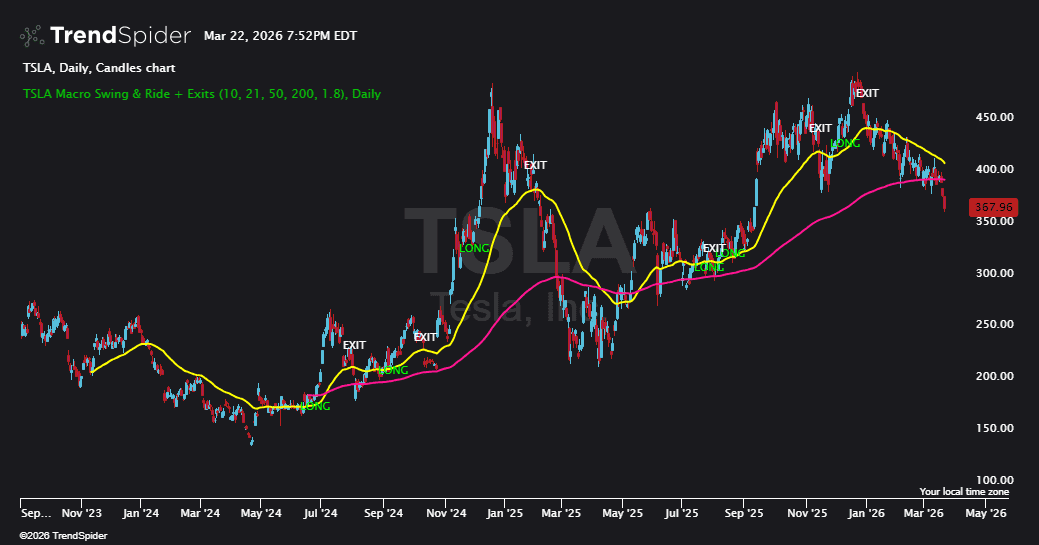
Task: Select the LONG signal in September 2024
Action: point(393,371)
